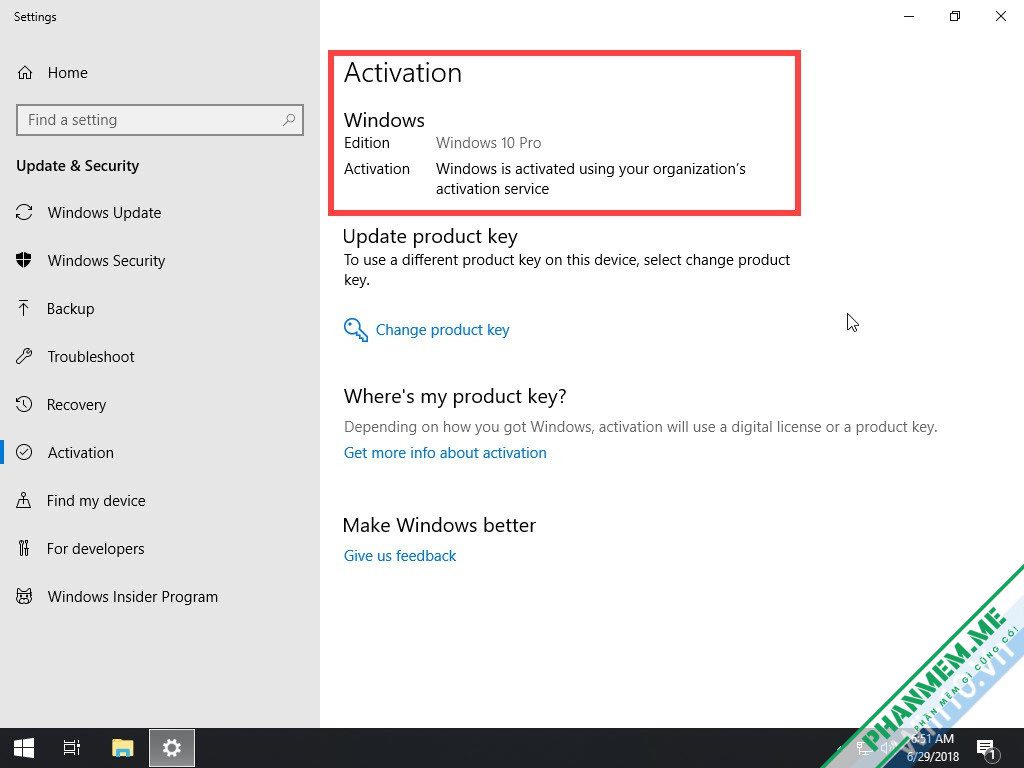
Task: Select Activation in the sidebar
Action: (81, 453)
